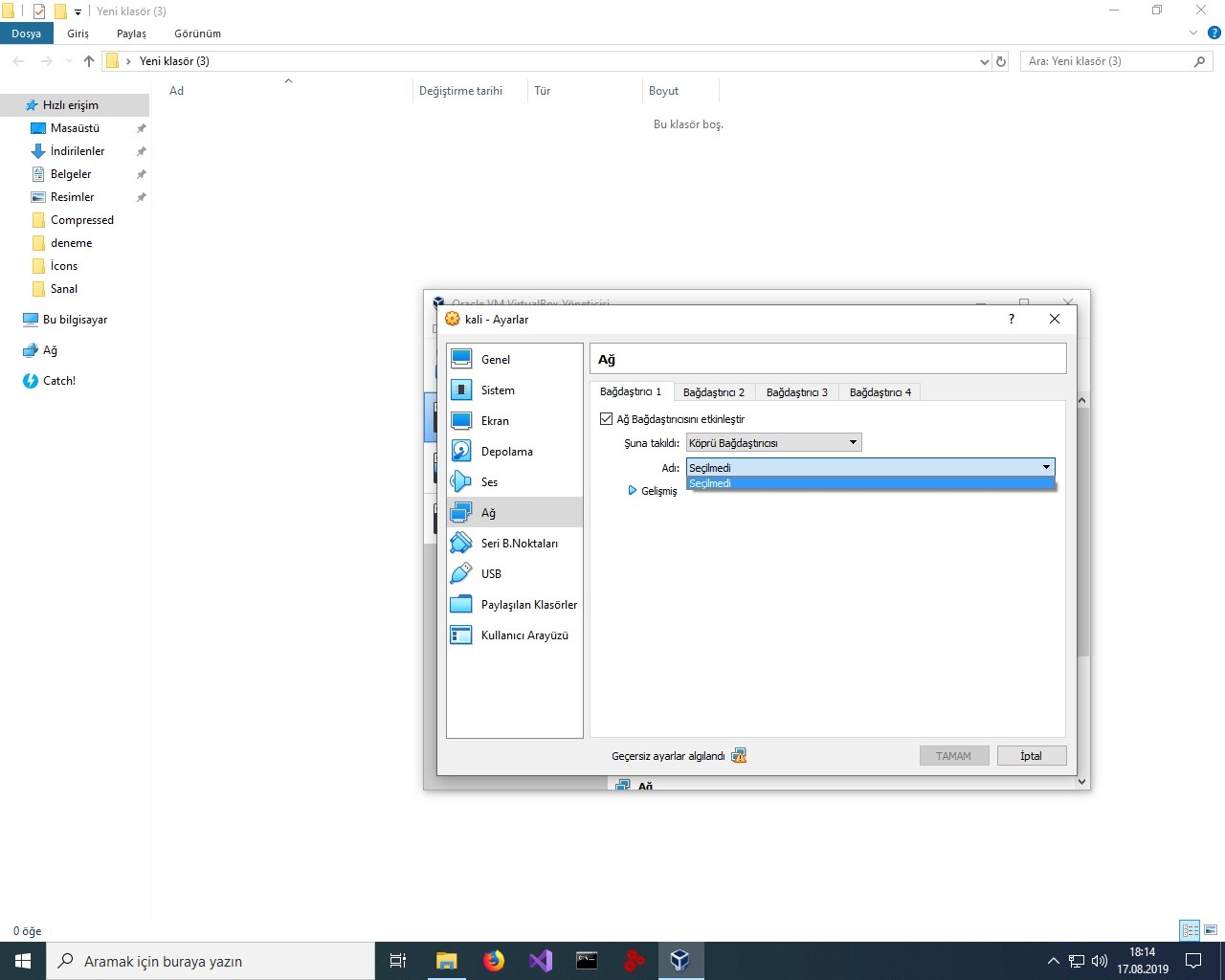Open Task View on the taskbar
This screenshot has height=980, width=1225.
398,961
